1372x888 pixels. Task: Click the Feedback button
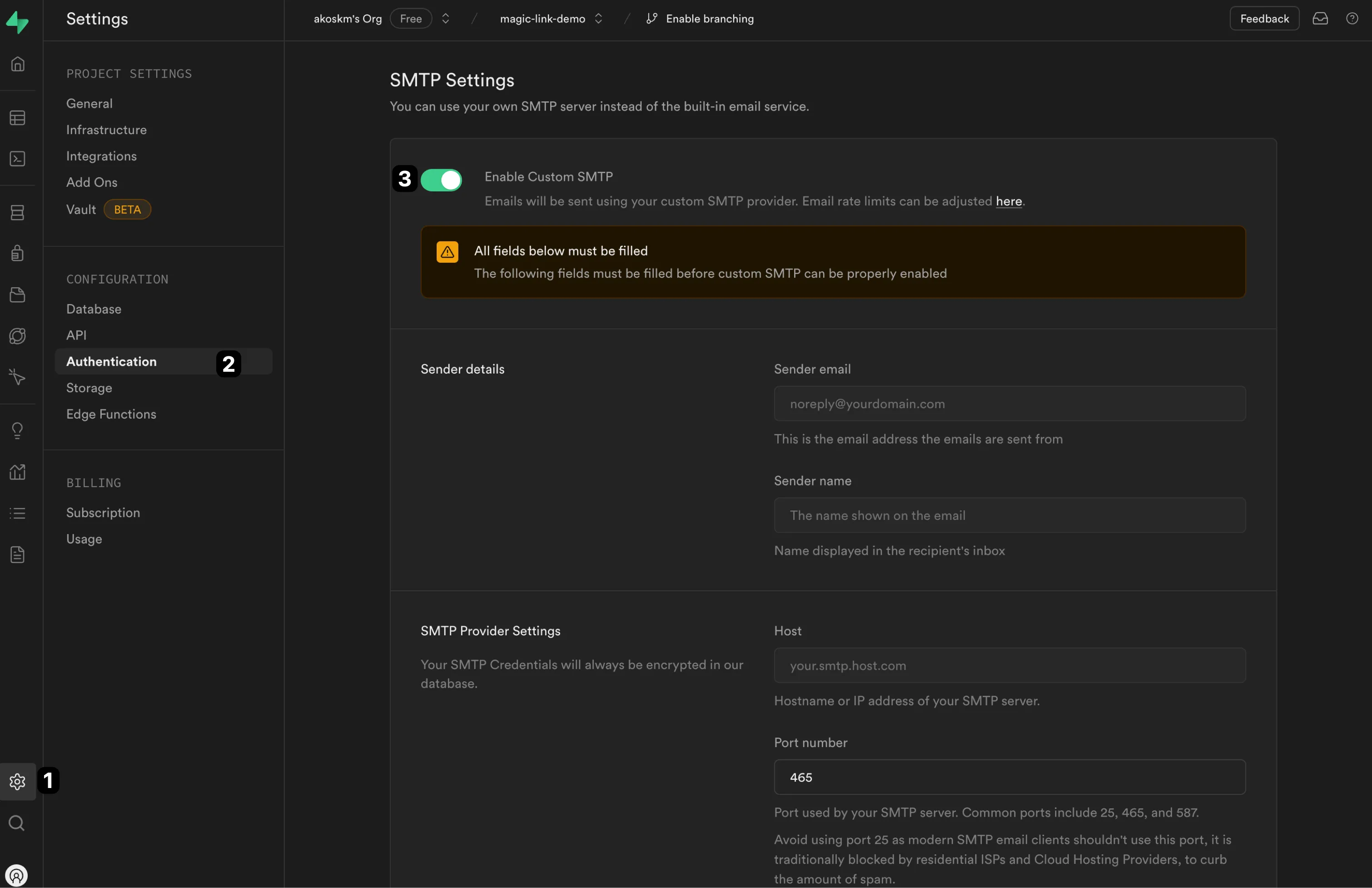click(x=1264, y=19)
